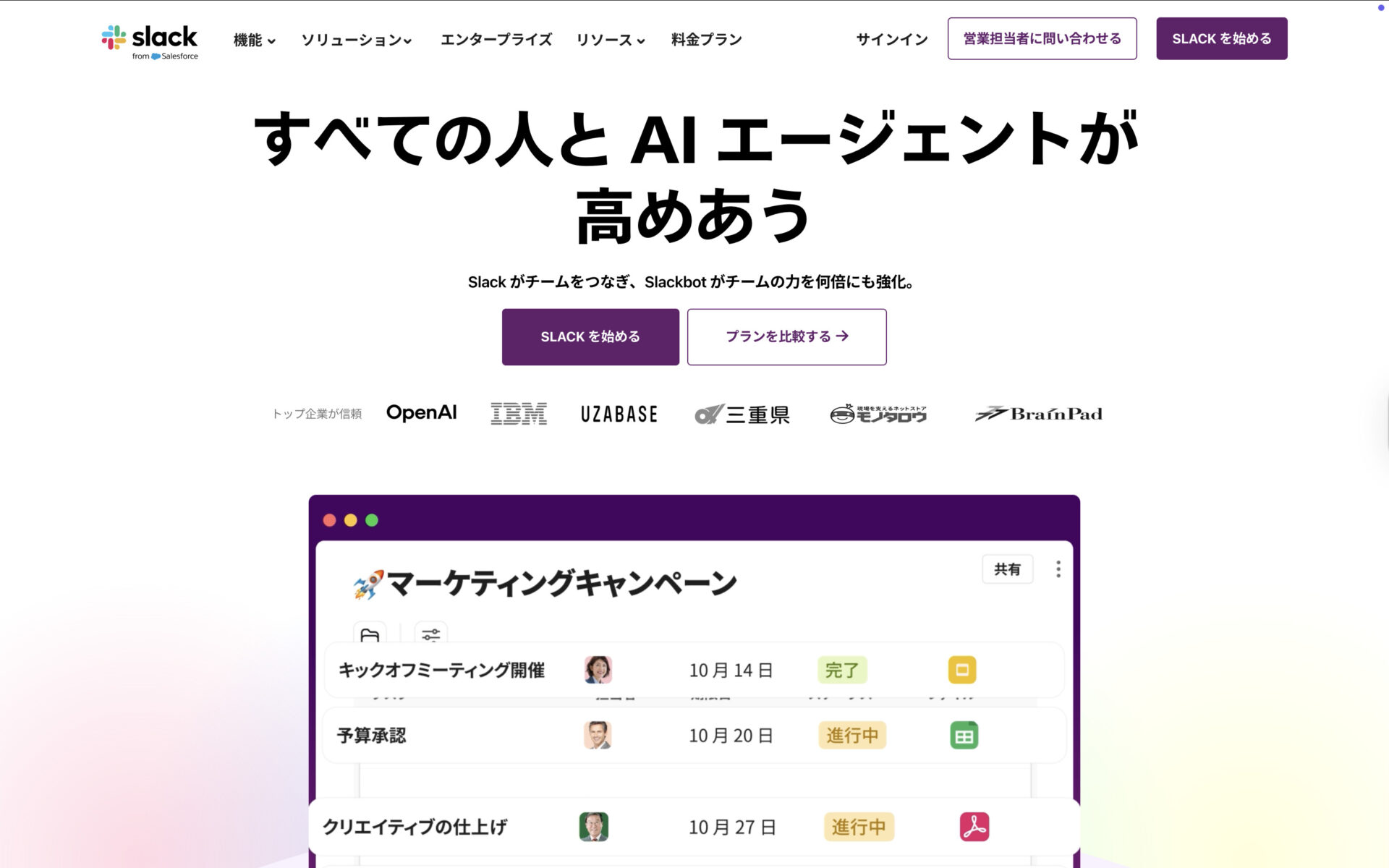1389x868 pixels.
Task: Click the モノタロウ logo
Action: click(x=878, y=414)
